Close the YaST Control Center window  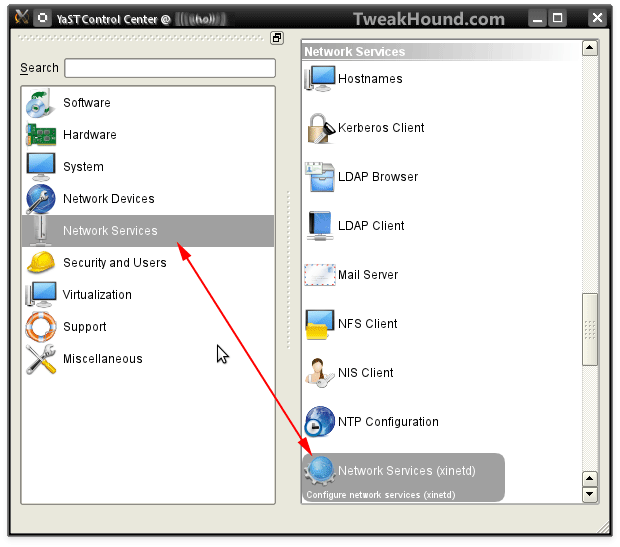point(597,18)
